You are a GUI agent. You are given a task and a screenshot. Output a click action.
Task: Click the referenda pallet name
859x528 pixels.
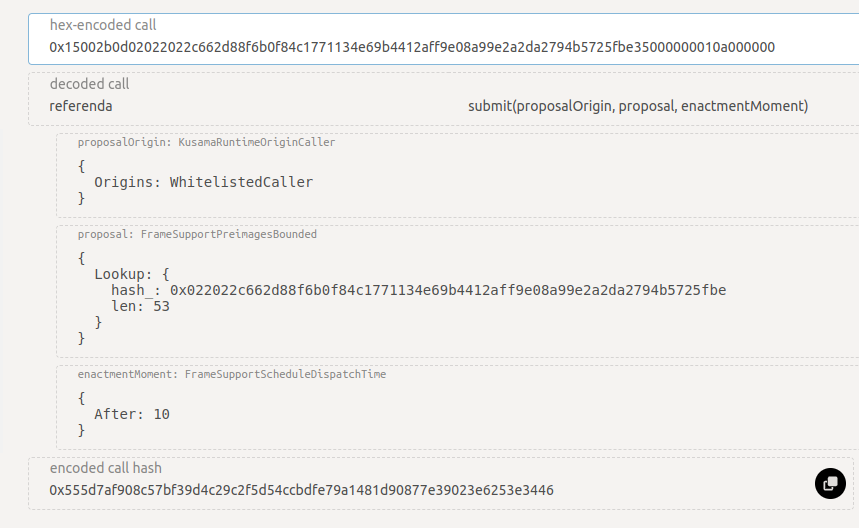[x=81, y=106]
